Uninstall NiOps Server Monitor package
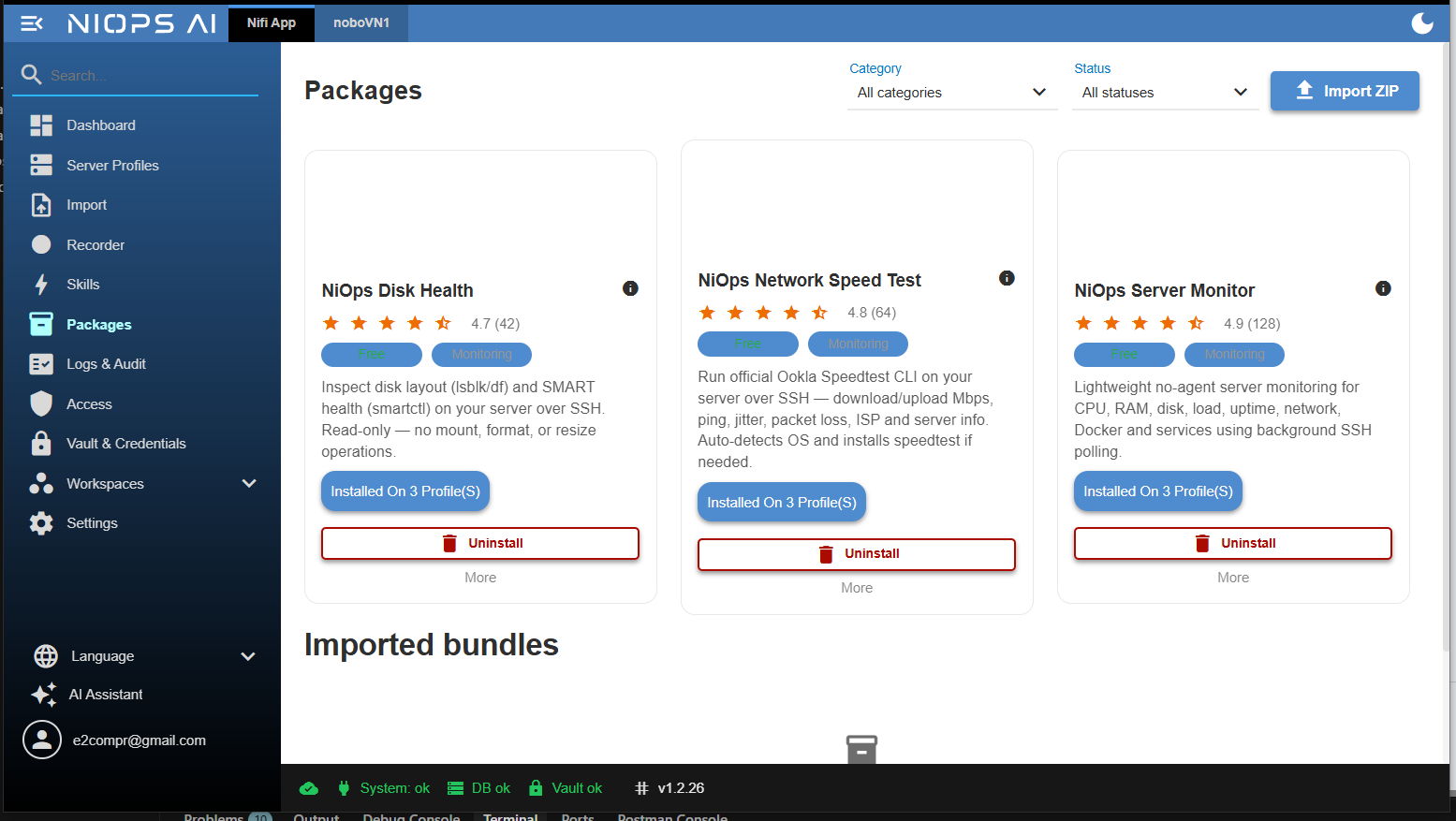Viewport: 1456px width, 821px height. [1233, 544]
